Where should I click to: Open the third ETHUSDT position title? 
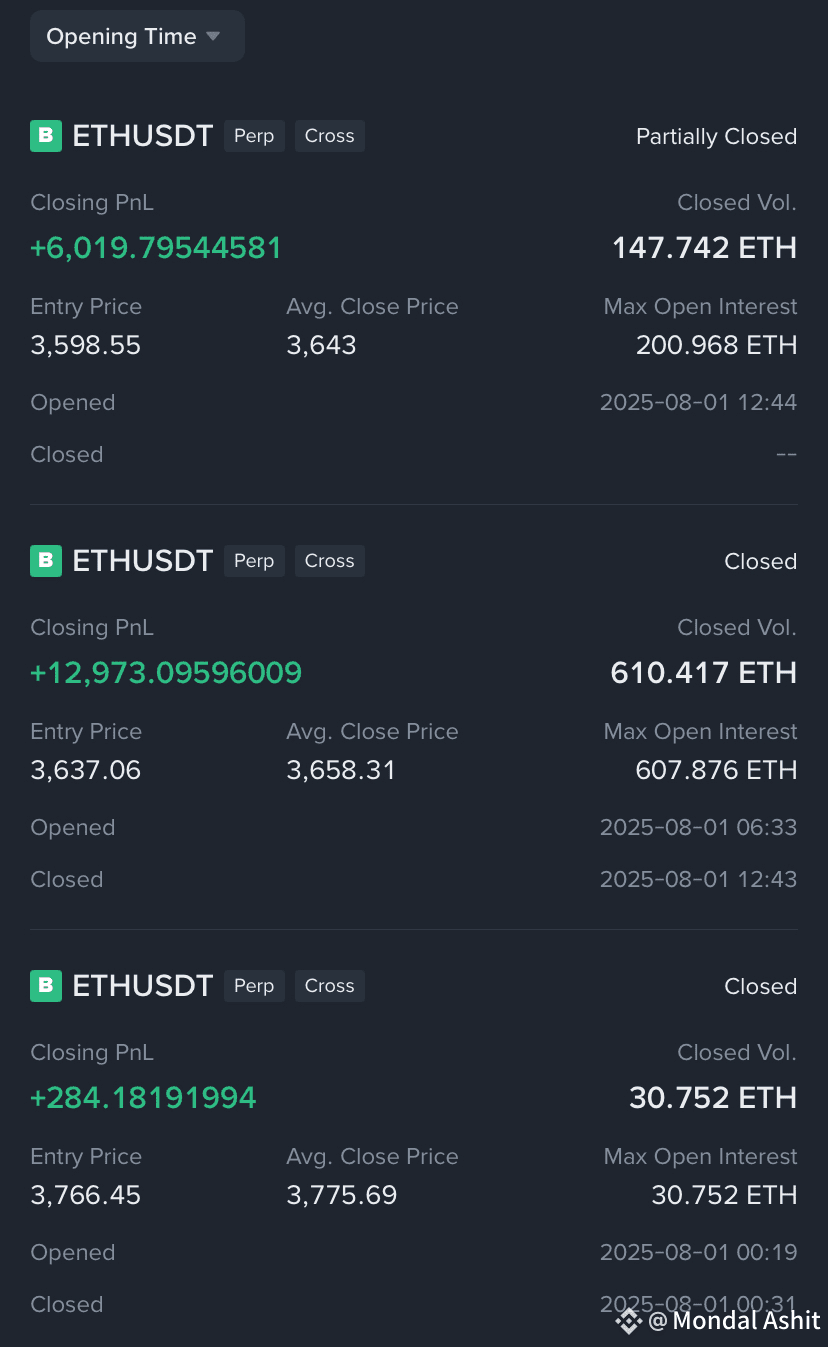pos(143,986)
